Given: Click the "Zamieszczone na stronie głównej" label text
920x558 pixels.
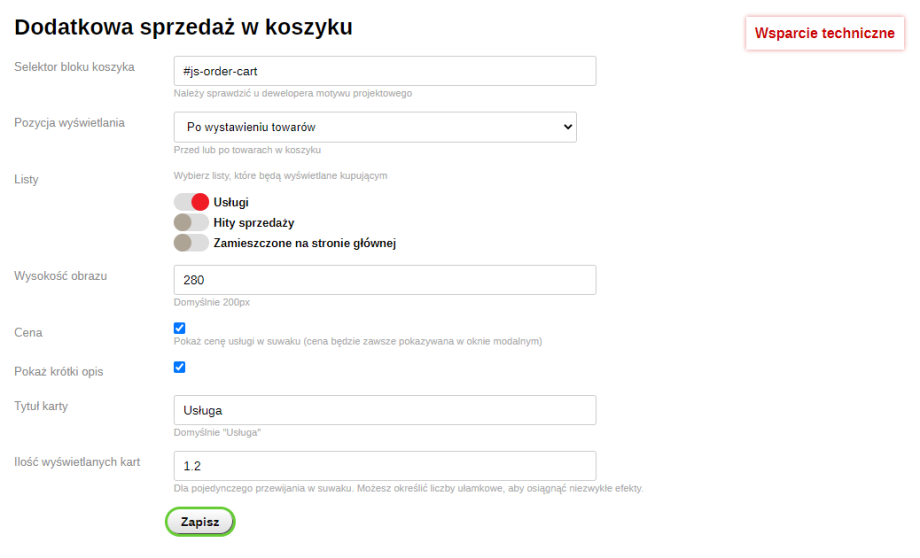Looking at the screenshot, I should pyautogui.click(x=305, y=243).
